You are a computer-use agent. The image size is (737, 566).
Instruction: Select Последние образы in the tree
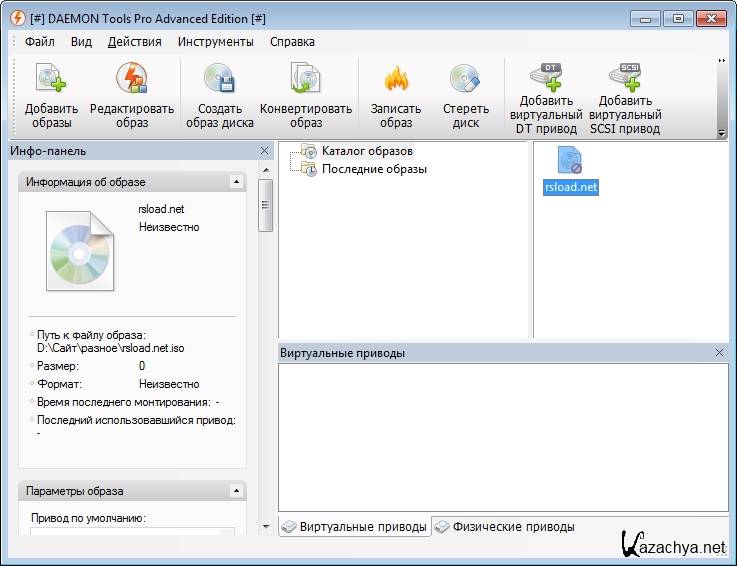tap(373, 169)
